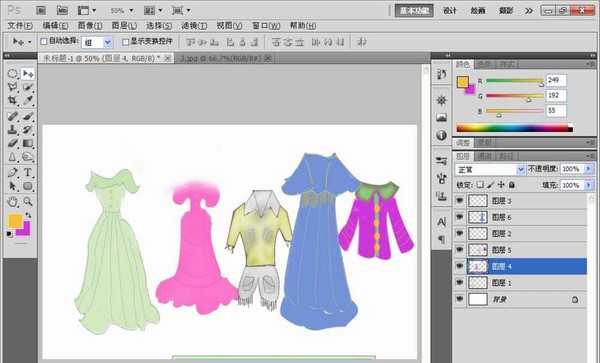Switch to the 设计 workspace
Screen dimensions: 600x363
450,11
